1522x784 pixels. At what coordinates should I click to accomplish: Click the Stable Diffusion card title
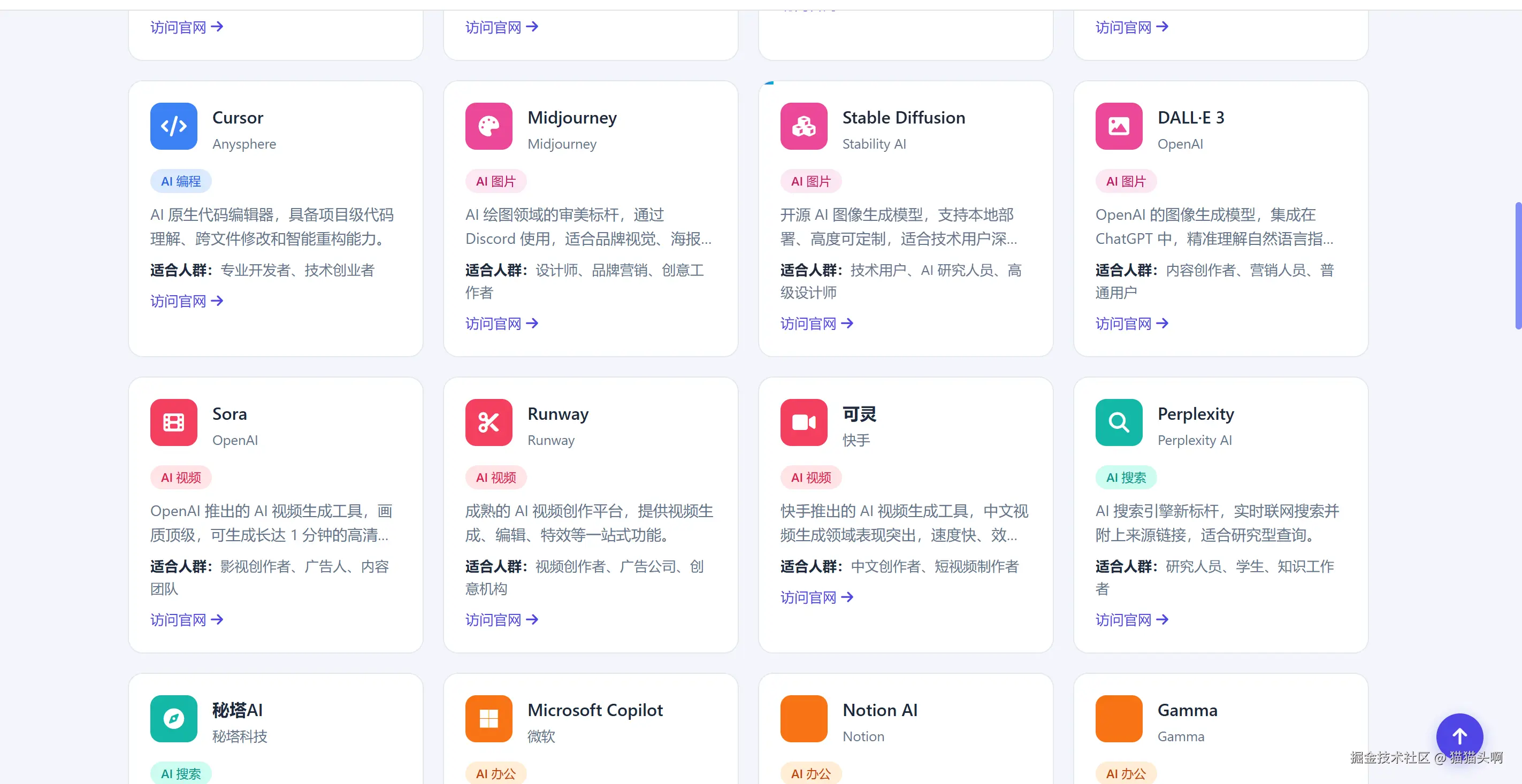(x=904, y=118)
